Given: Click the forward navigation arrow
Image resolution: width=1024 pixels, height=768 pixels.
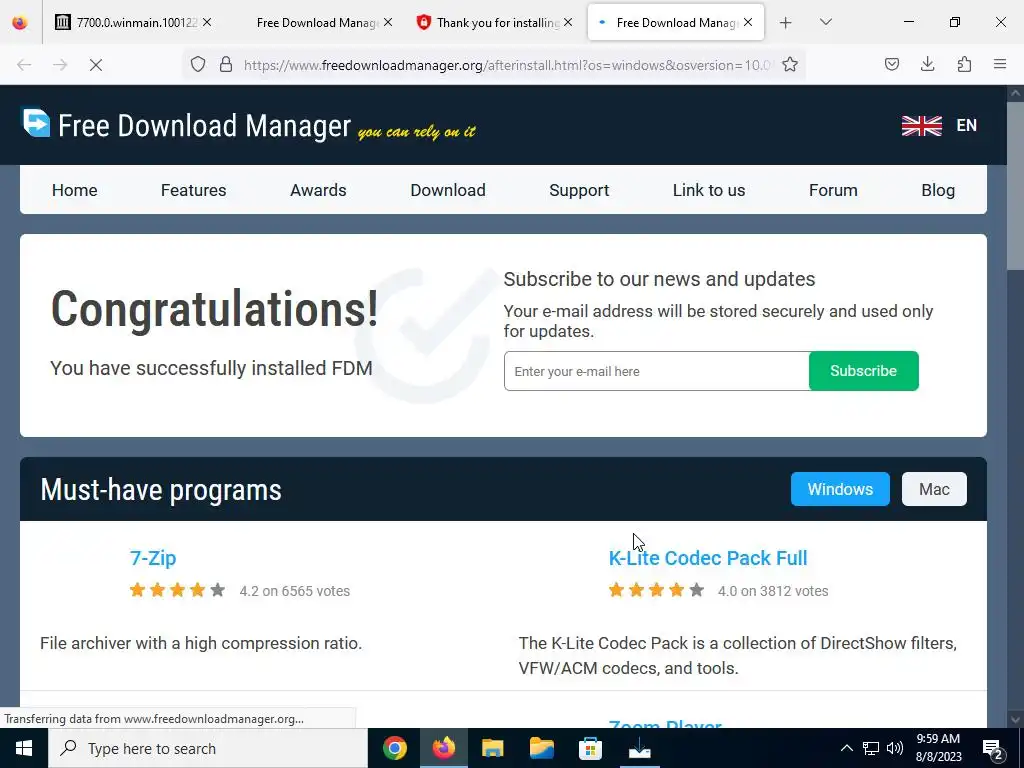Looking at the screenshot, I should 60,65.
